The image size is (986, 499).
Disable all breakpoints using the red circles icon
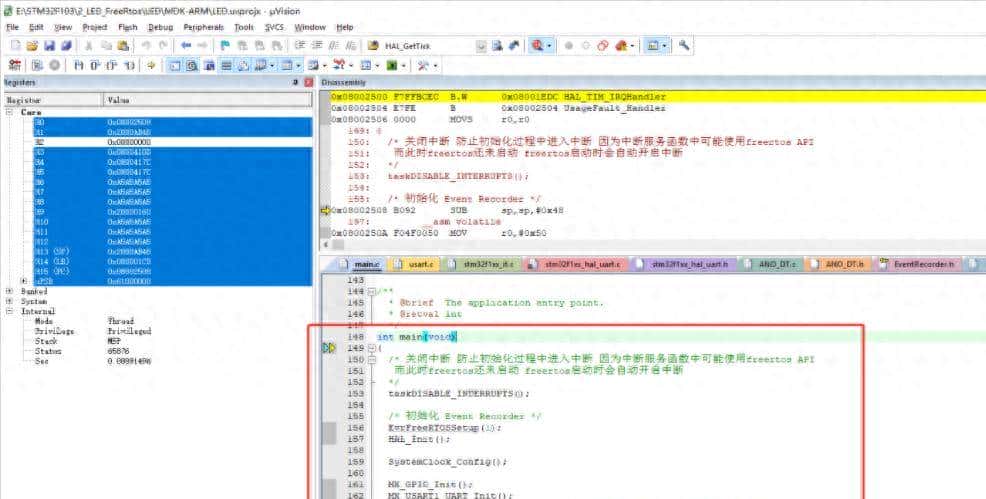point(602,46)
